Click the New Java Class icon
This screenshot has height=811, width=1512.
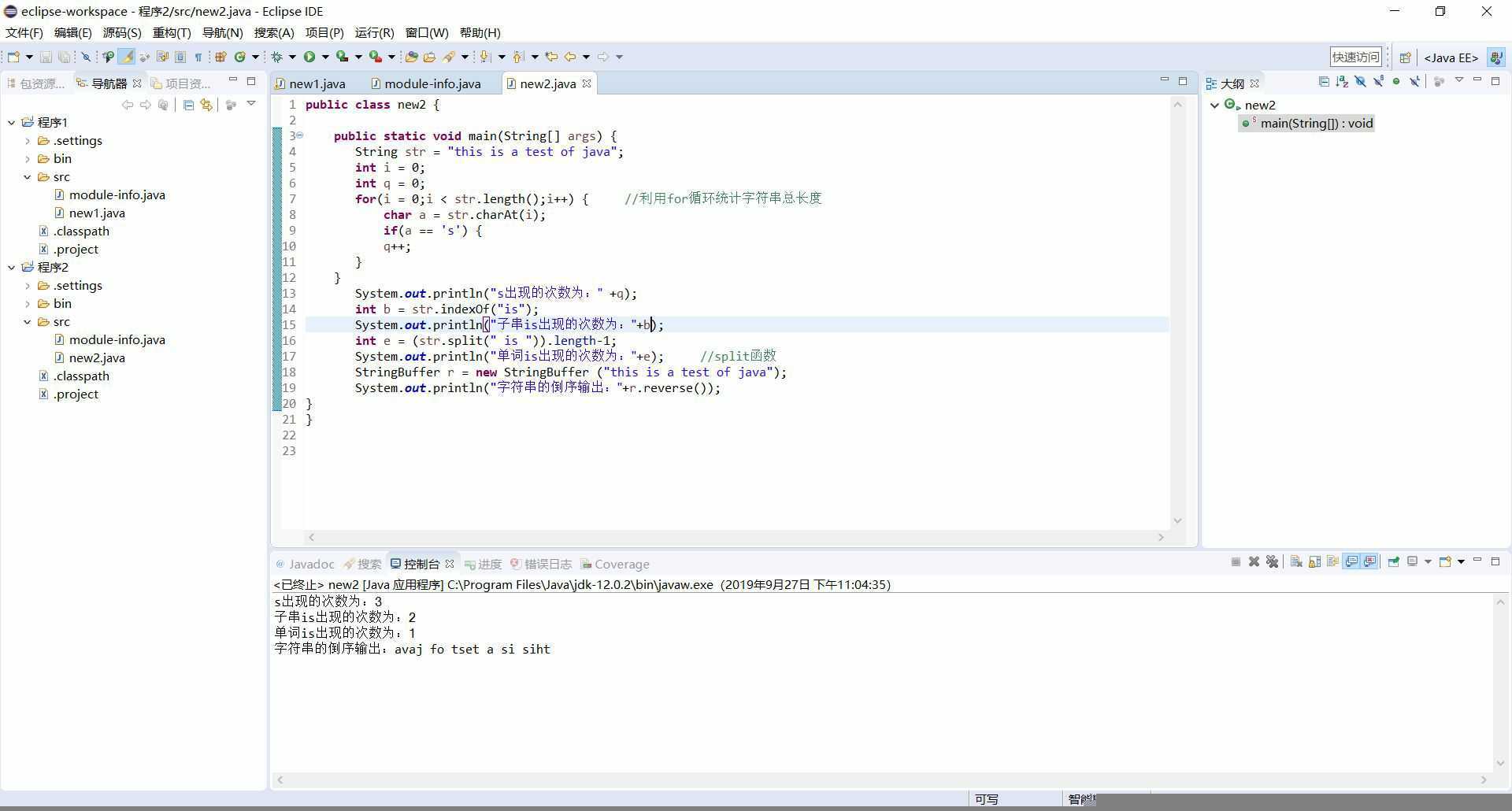point(240,57)
